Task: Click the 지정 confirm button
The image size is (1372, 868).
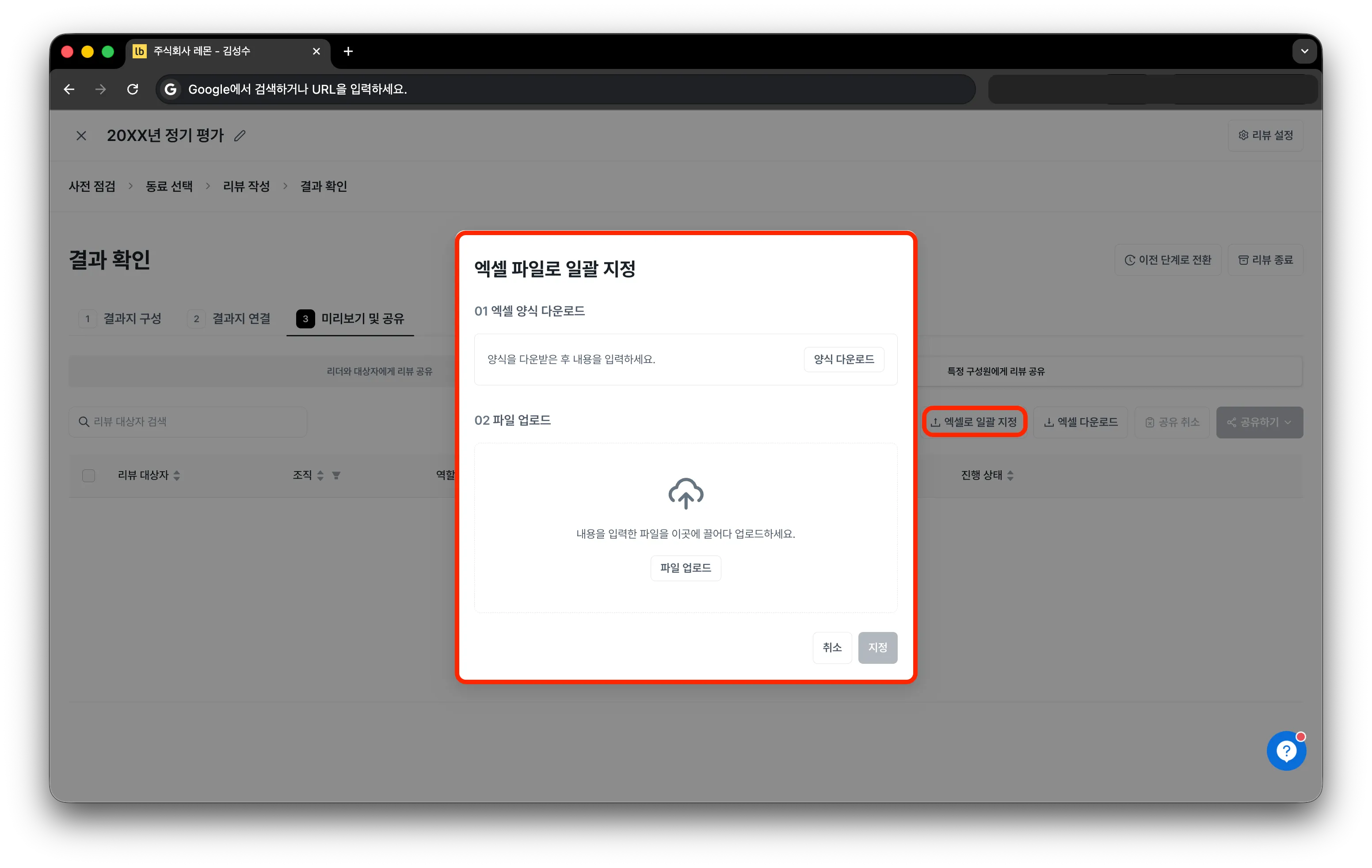Action: pos(877,647)
